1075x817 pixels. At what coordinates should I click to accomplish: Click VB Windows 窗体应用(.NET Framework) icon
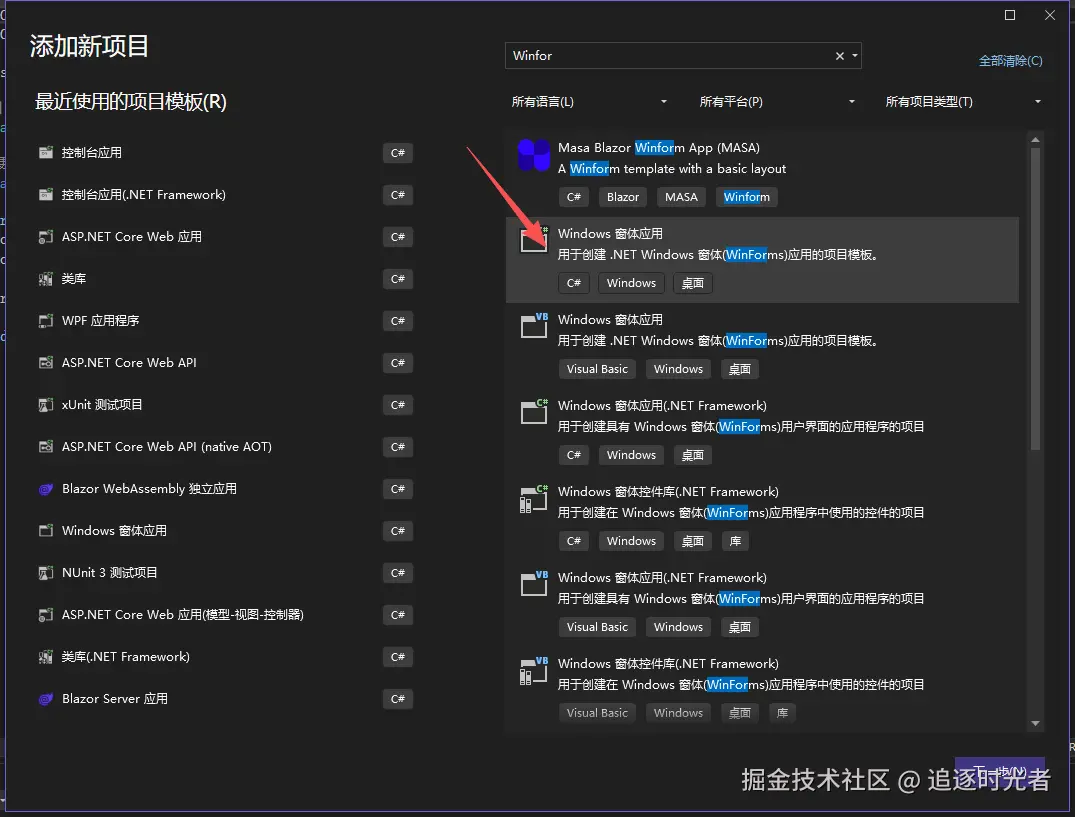point(534,583)
